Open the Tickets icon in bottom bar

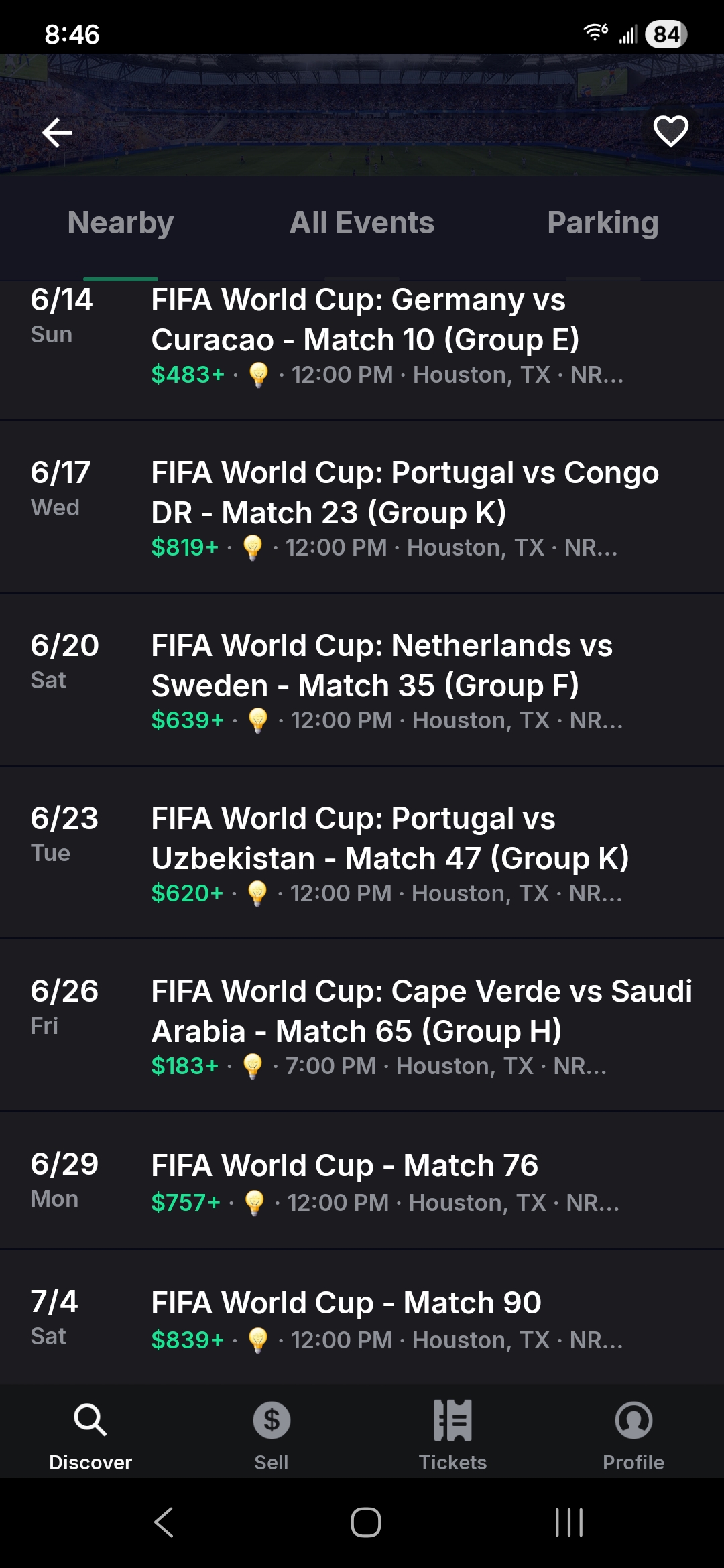(x=452, y=1420)
